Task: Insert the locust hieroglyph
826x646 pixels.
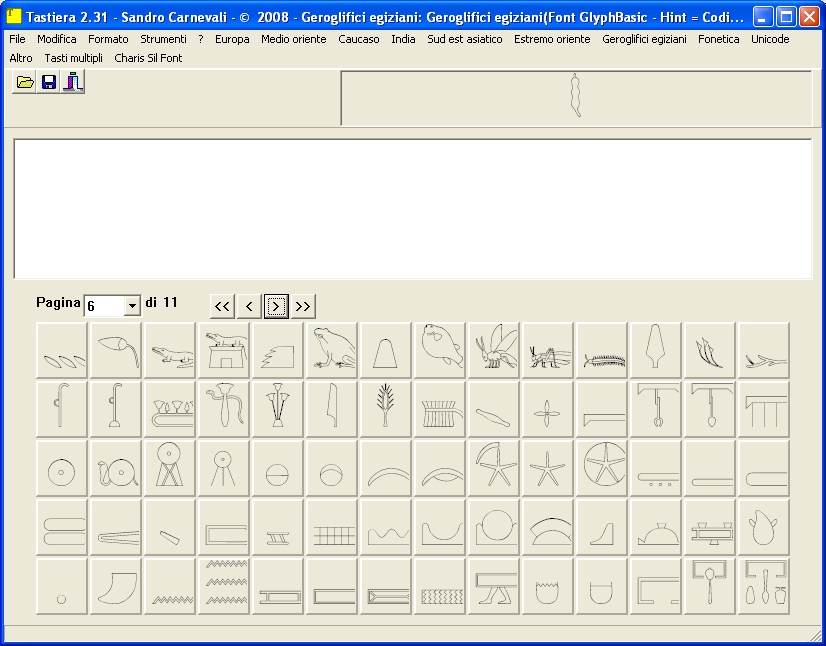Action: click(x=548, y=350)
